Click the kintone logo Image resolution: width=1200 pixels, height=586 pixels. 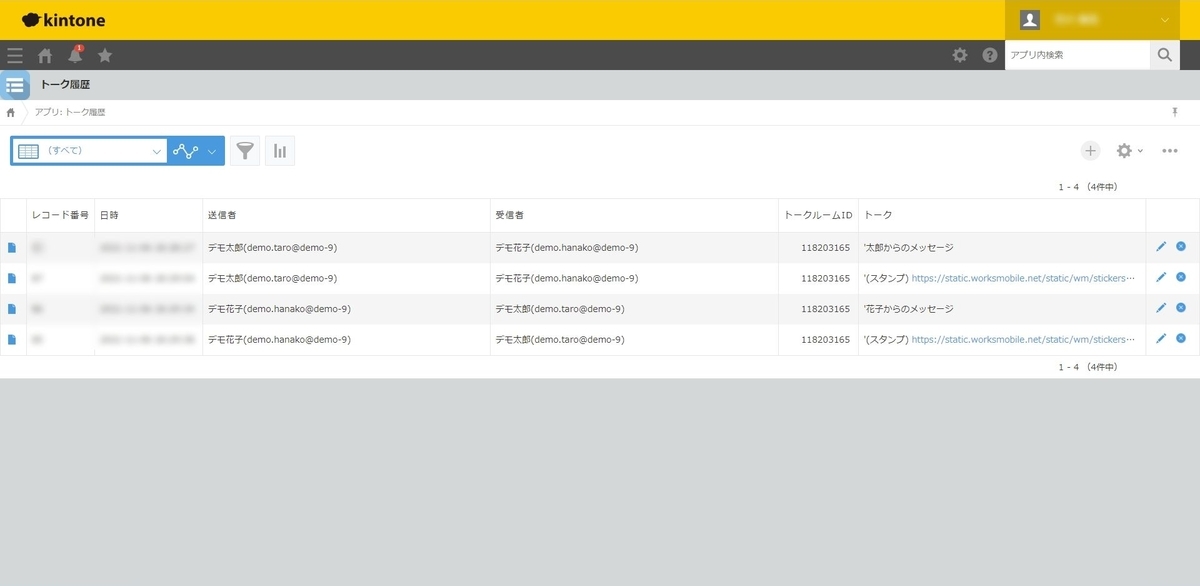coord(63,20)
